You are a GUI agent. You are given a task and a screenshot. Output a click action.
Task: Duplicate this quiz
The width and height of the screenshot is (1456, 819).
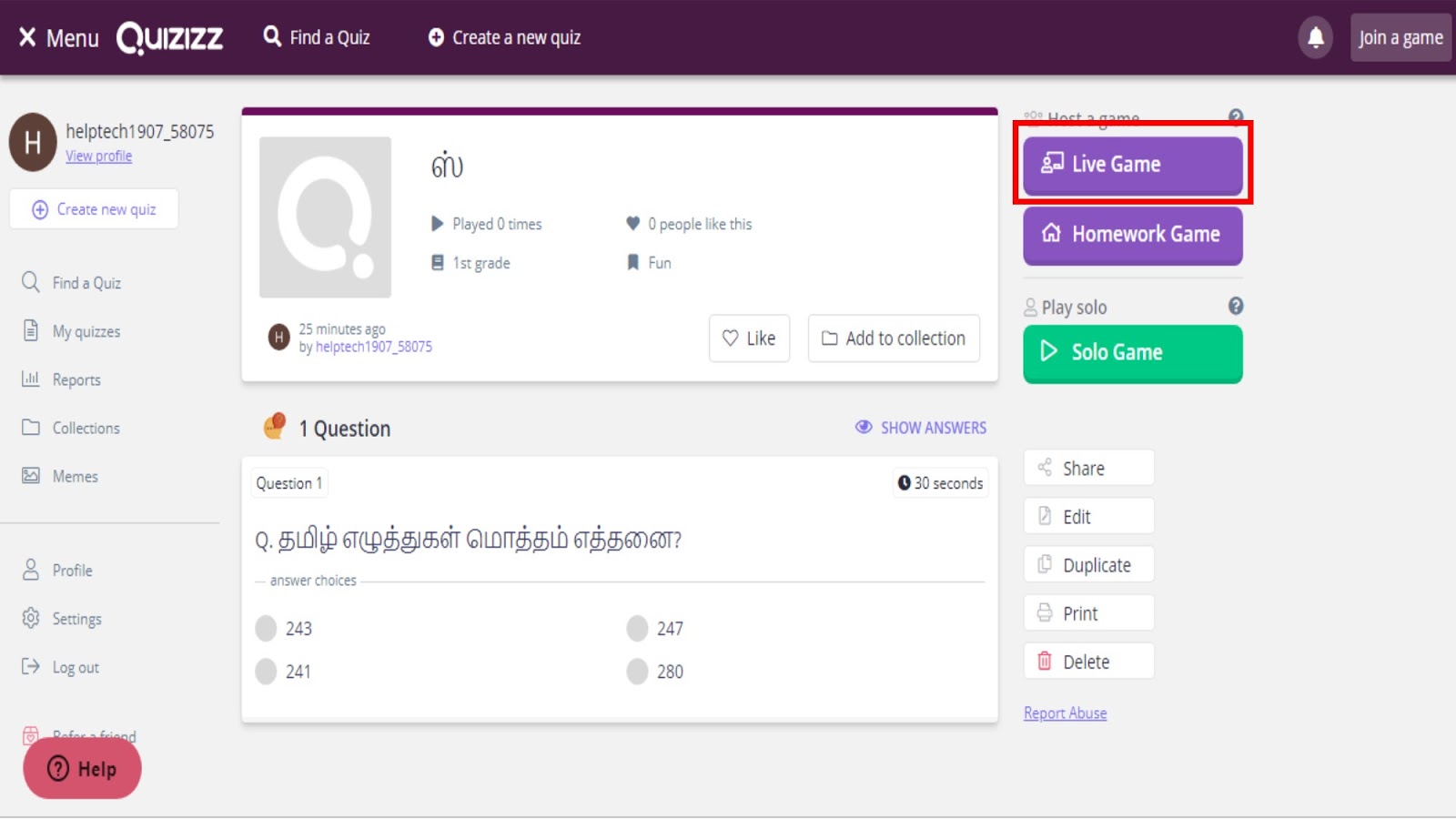[1089, 565]
